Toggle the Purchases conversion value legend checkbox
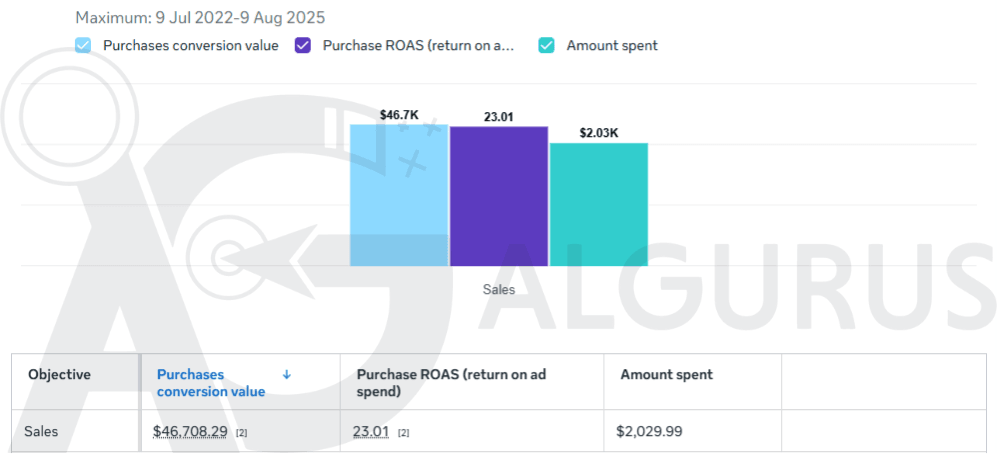997x464 pixels. tap(84, 45)
